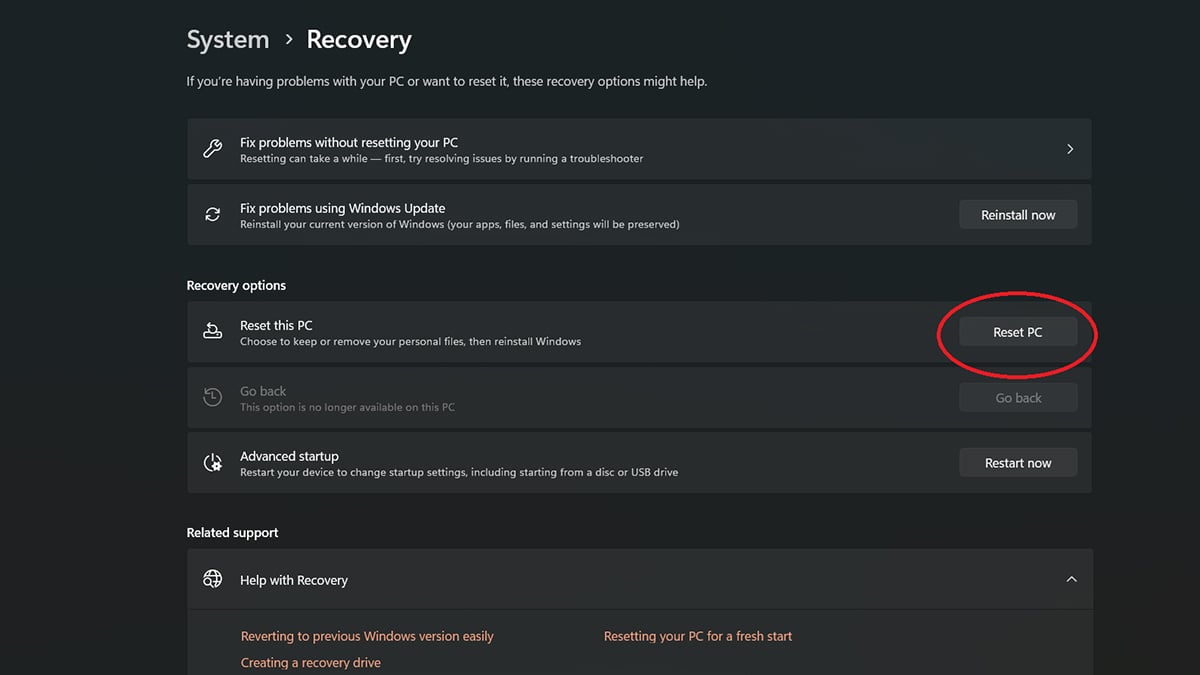Collapse the Help with Recovery section

(x=1071, y=579)
